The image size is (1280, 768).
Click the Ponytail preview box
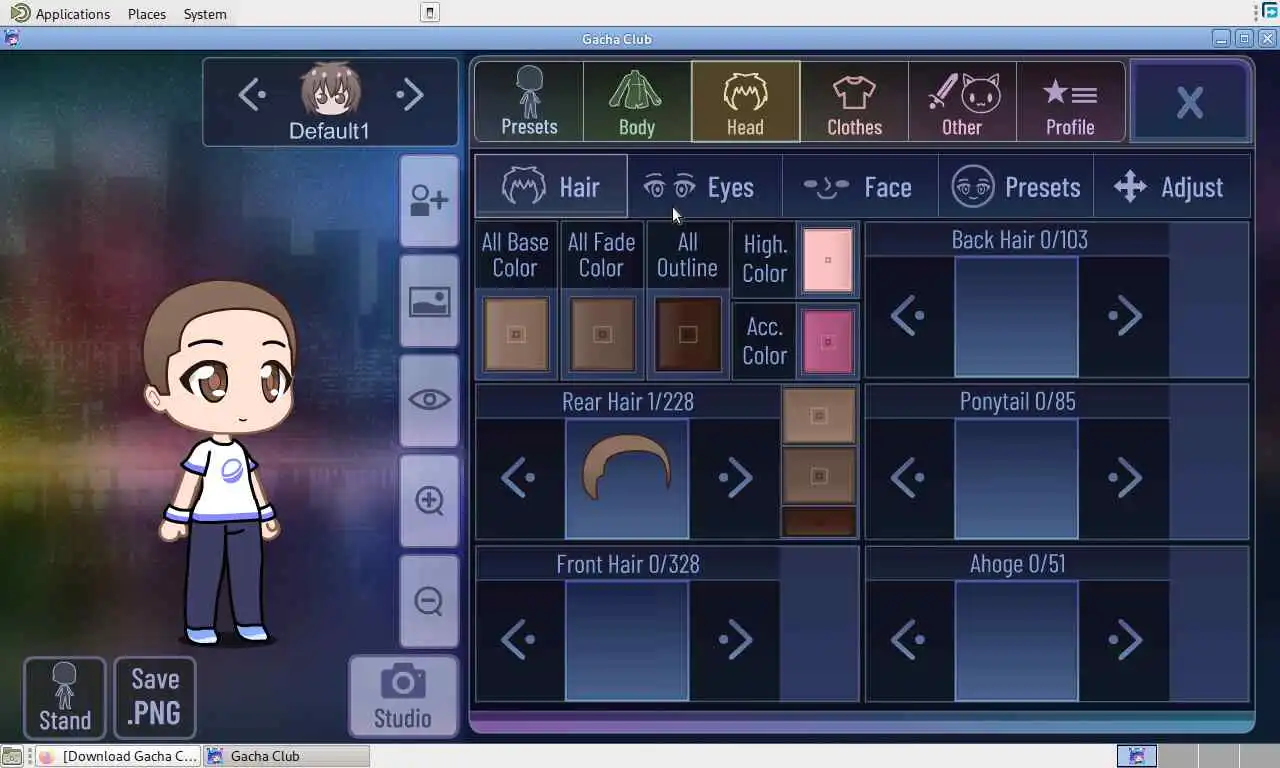[x=1017, y=478]
